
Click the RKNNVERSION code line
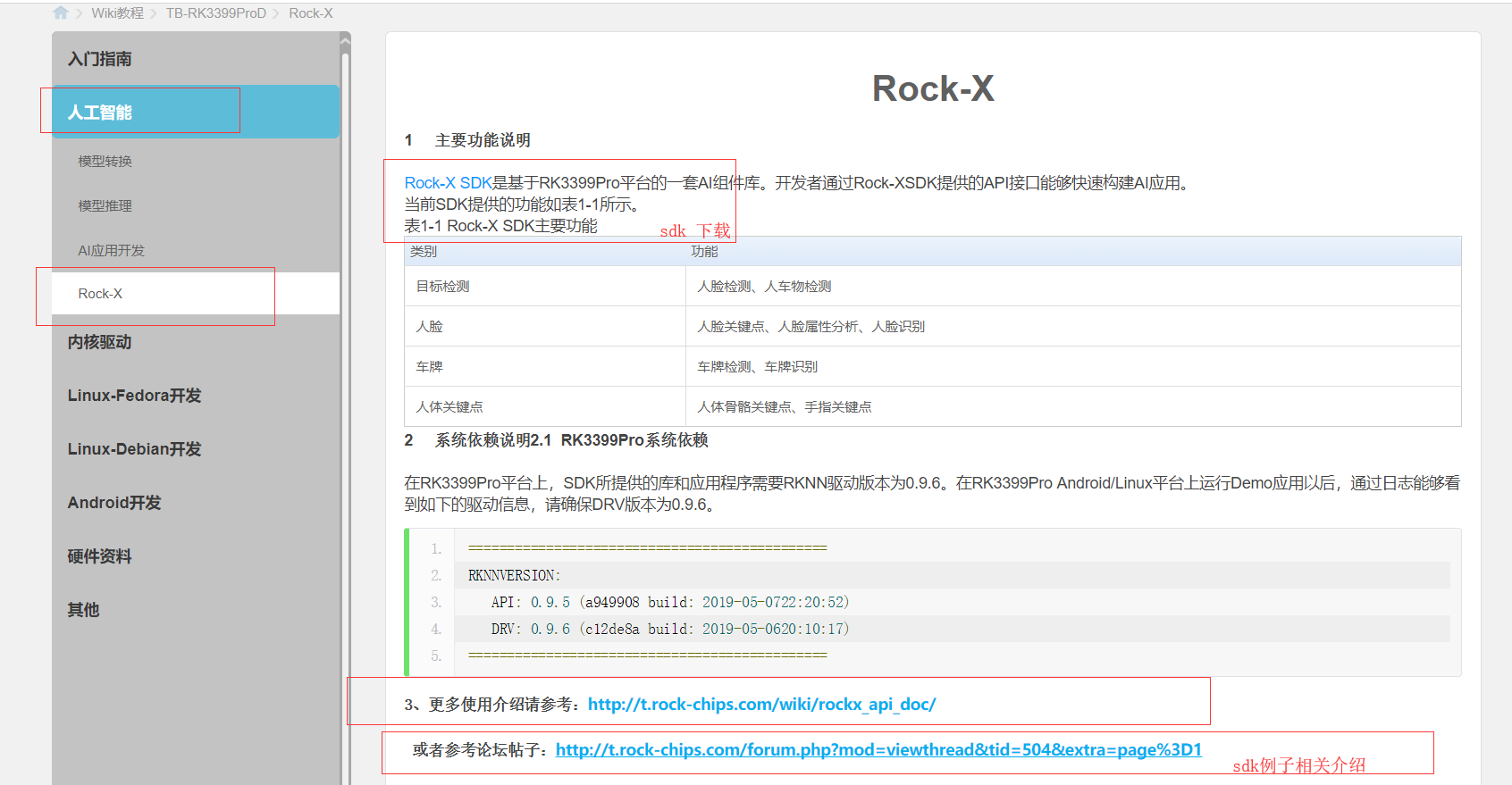point(953,575)
